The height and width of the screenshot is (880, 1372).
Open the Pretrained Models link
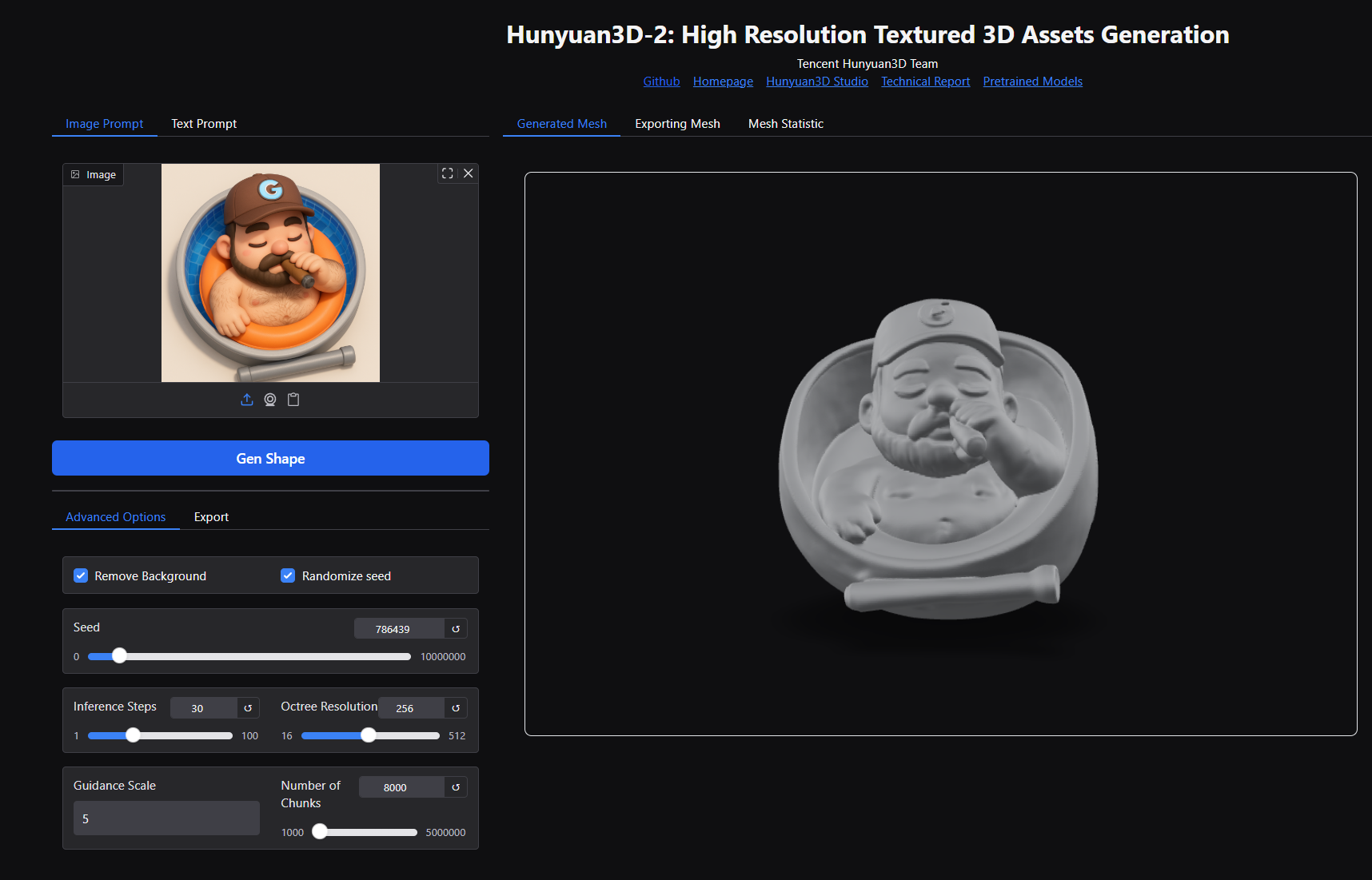[x=1033, y=82]
